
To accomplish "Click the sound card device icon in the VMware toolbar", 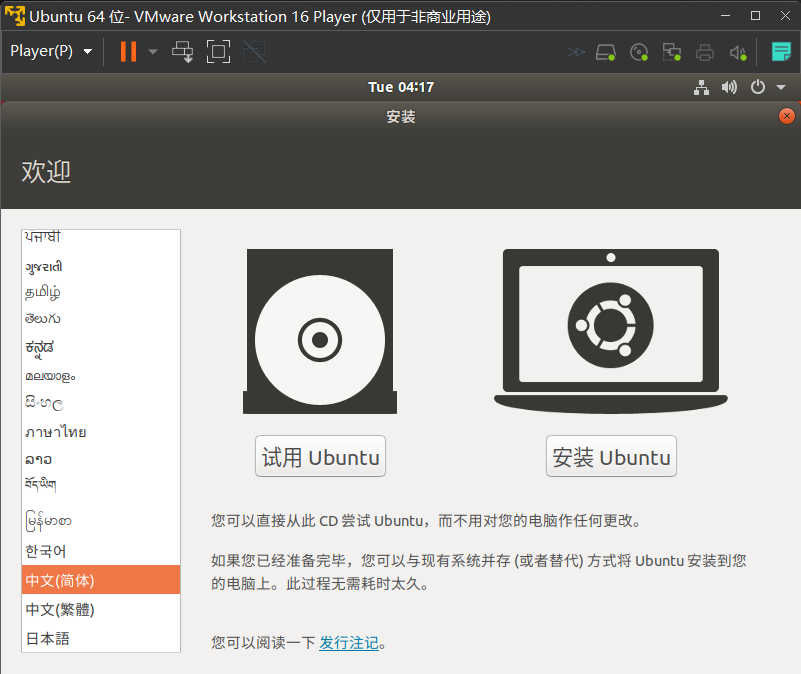I will pos(738,52).
